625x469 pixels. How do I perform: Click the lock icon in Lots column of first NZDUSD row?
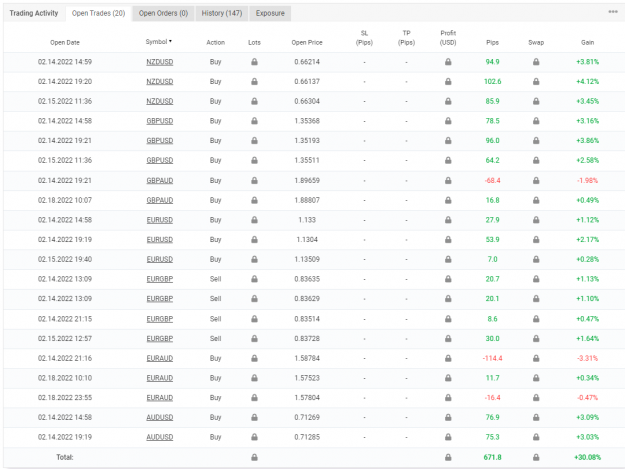coord(254,62)
